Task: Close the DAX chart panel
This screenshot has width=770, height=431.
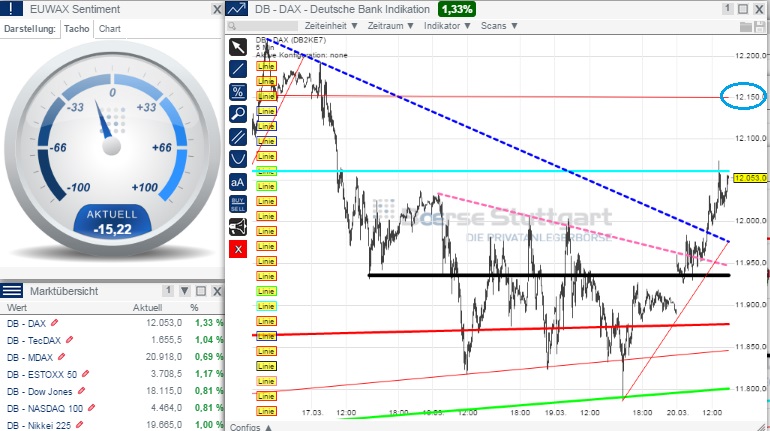Action: tap(759, 9)
